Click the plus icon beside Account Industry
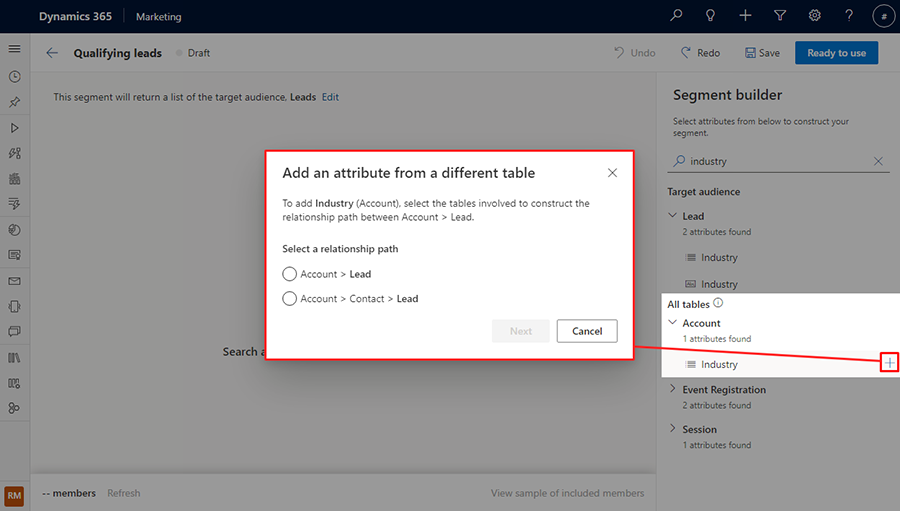Image resolution: width=900 pixels, height=511 pixels. click(x=889, y=363)
